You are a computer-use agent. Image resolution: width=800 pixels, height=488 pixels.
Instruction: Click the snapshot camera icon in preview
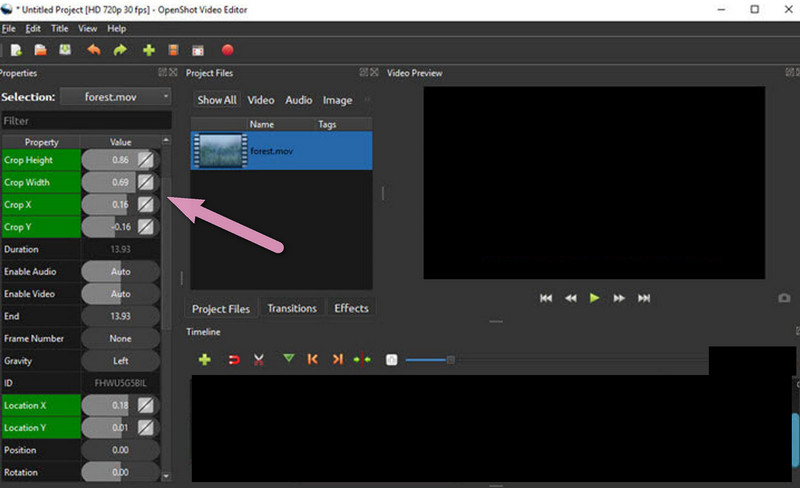click(784, 298)
